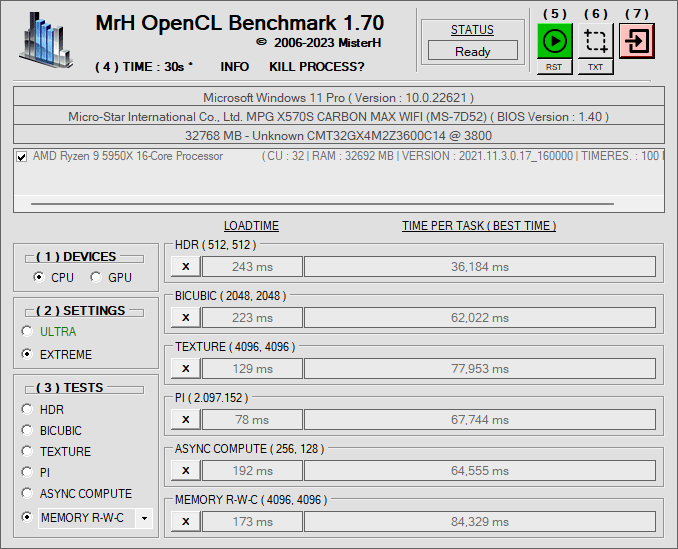Clear TEXTURE result with its X button
Viewport: 678px width, 549px height.
(x=186, y=369)
